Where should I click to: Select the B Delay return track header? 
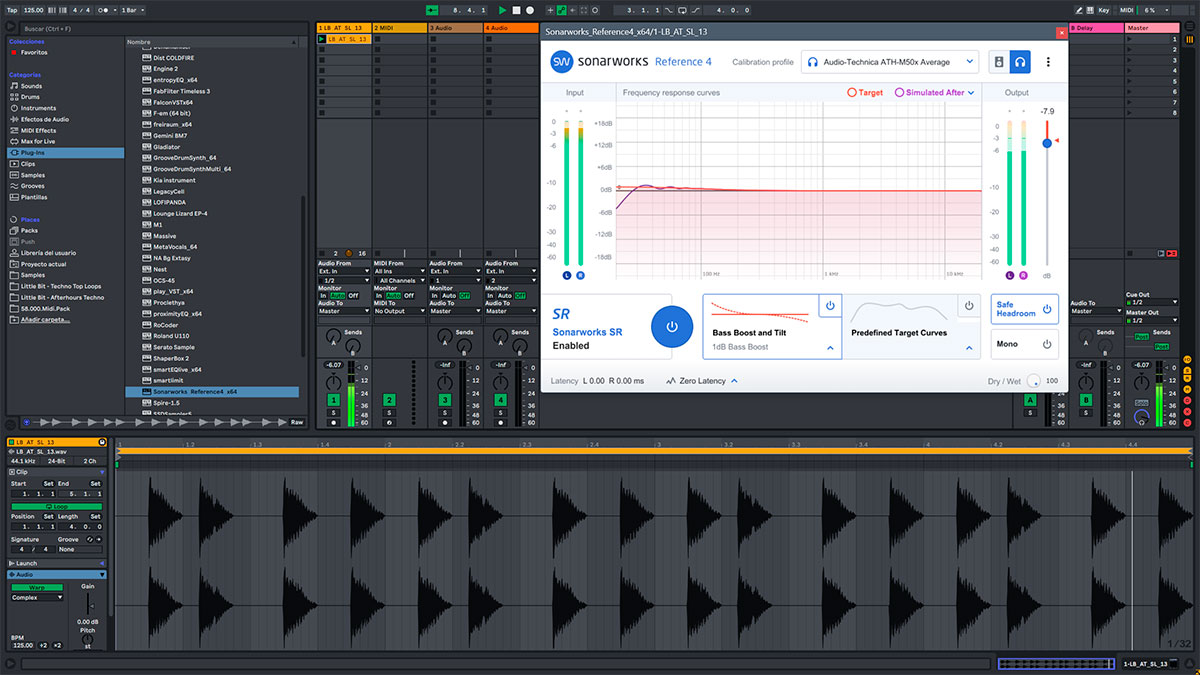1096,28
